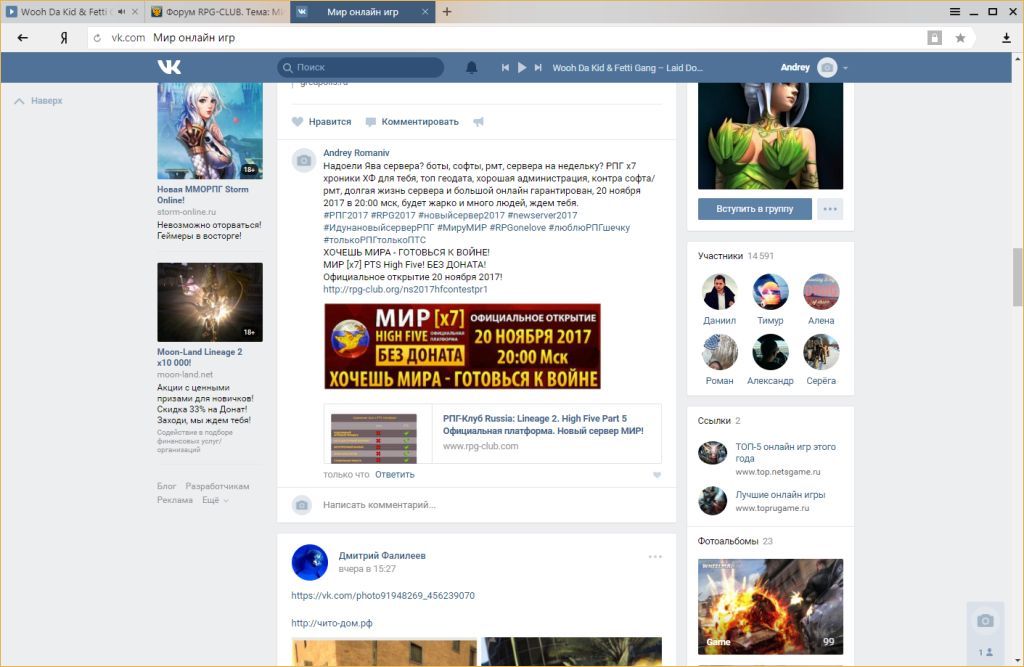Click the page vertical scrollbar thumb
This screenshot has height=667, width=1024.
click(1018, 276)
